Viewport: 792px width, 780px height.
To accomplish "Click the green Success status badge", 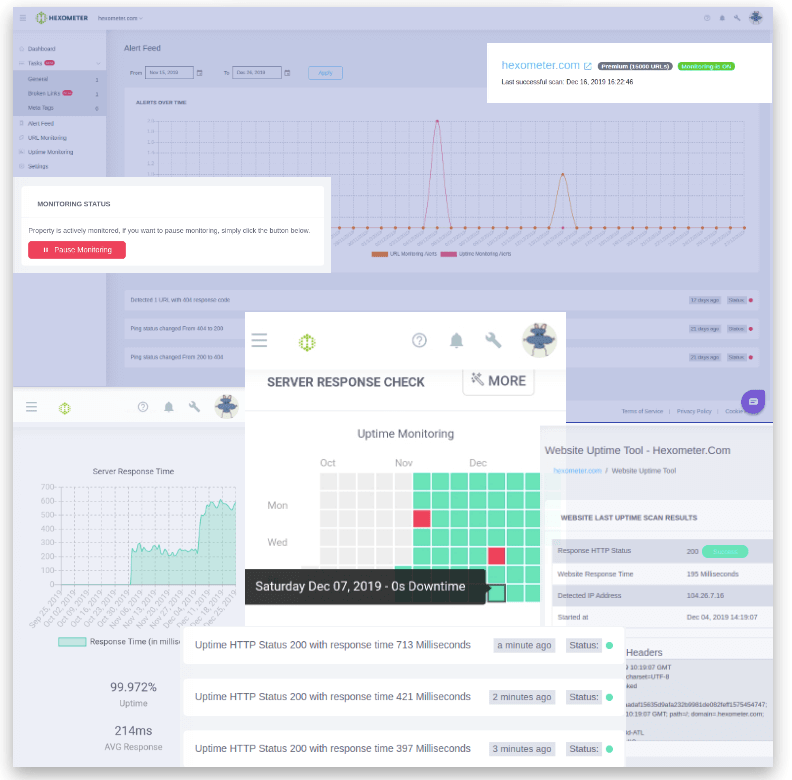I will [x=725, y=552].
